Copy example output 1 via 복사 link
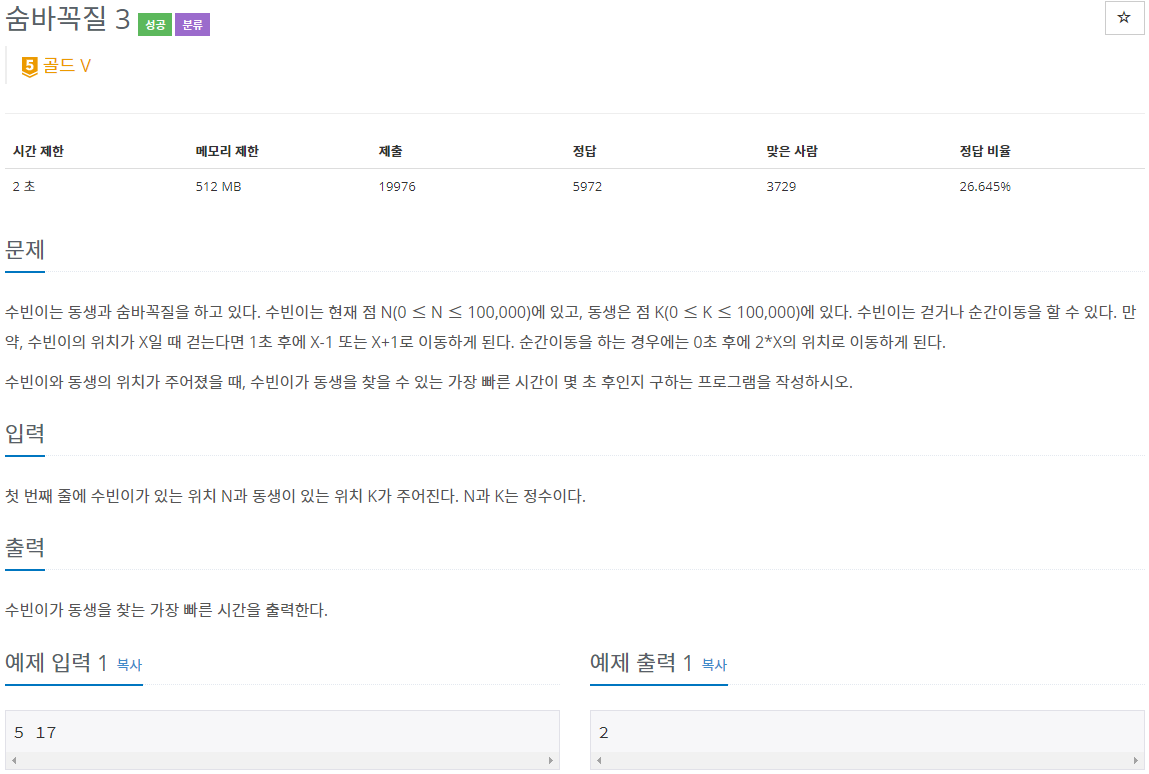This screenshot has height=774, width=1149. tap(714, 665)
